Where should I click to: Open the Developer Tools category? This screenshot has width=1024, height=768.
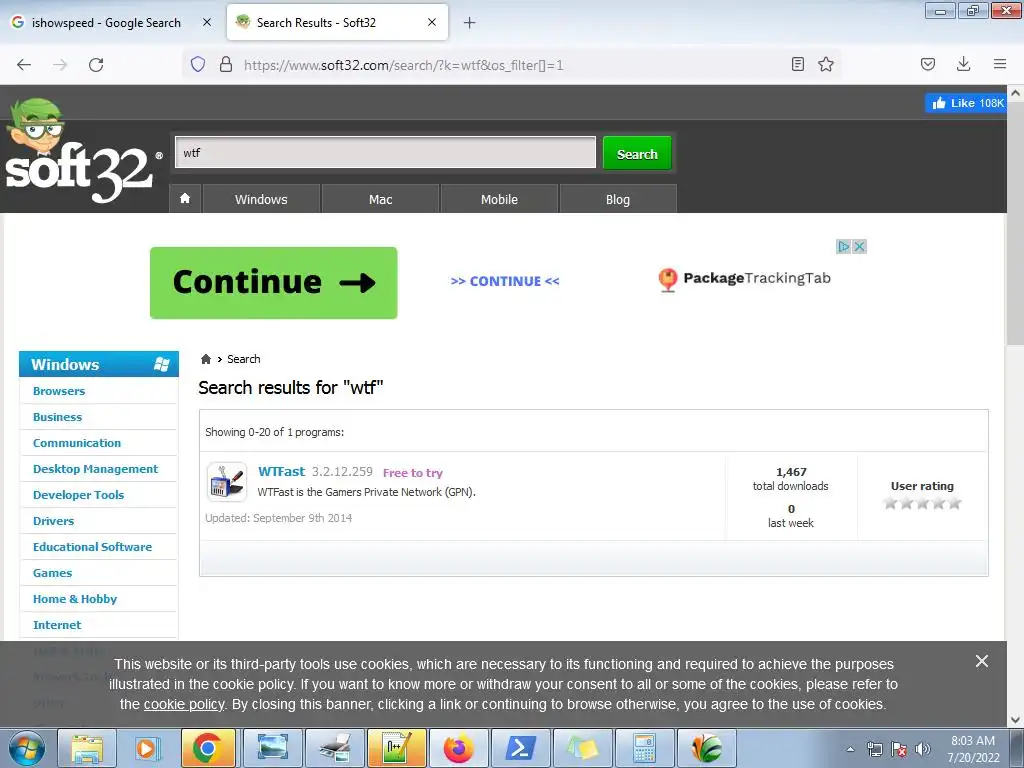click(78, 495)
